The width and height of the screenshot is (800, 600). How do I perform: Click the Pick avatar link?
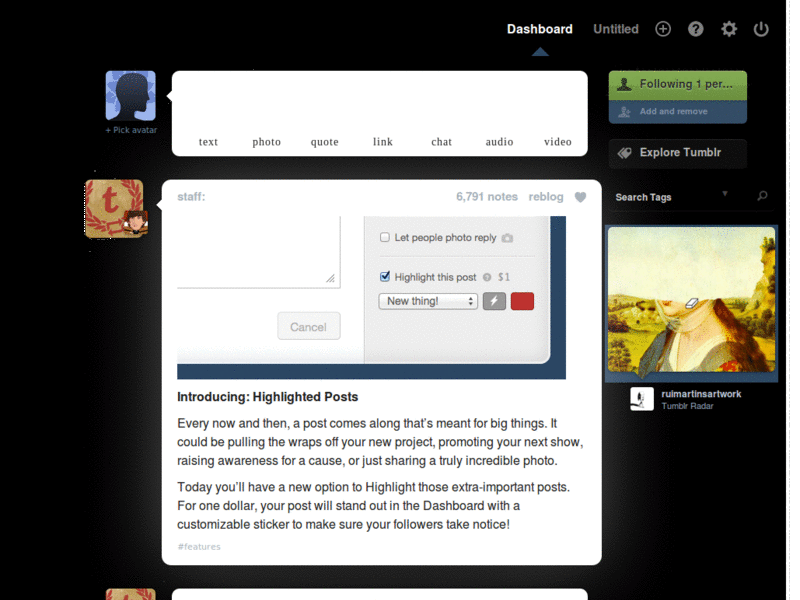point(131,130)
